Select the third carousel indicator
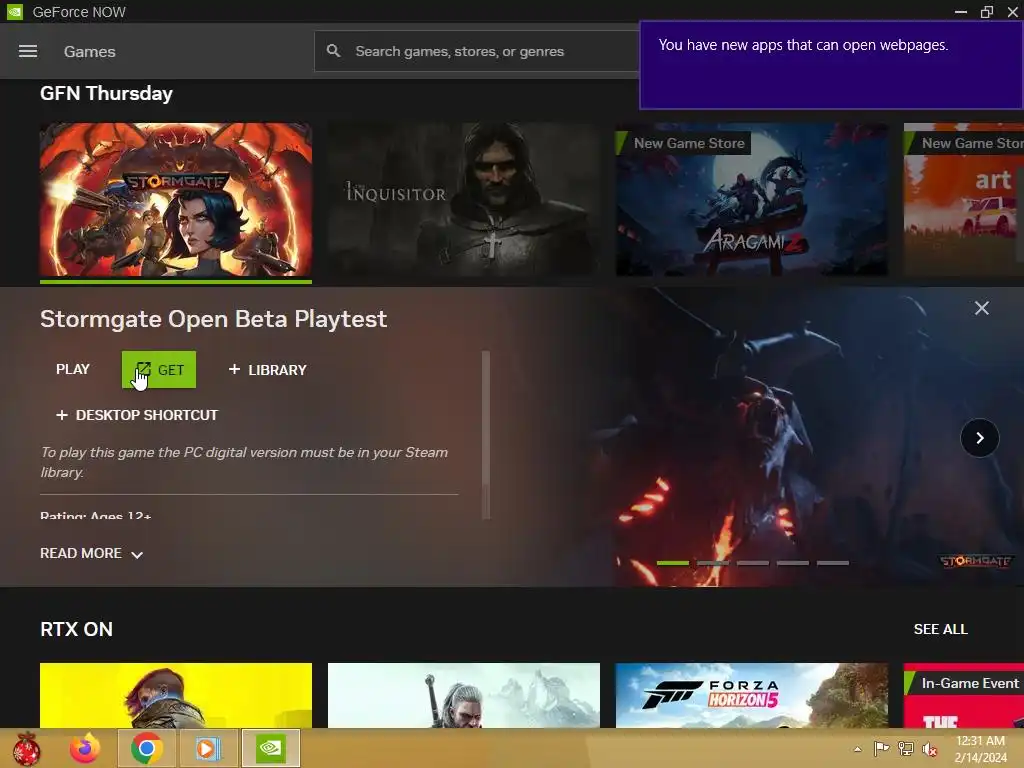The image size is (1024, 768). click(752, 563)
